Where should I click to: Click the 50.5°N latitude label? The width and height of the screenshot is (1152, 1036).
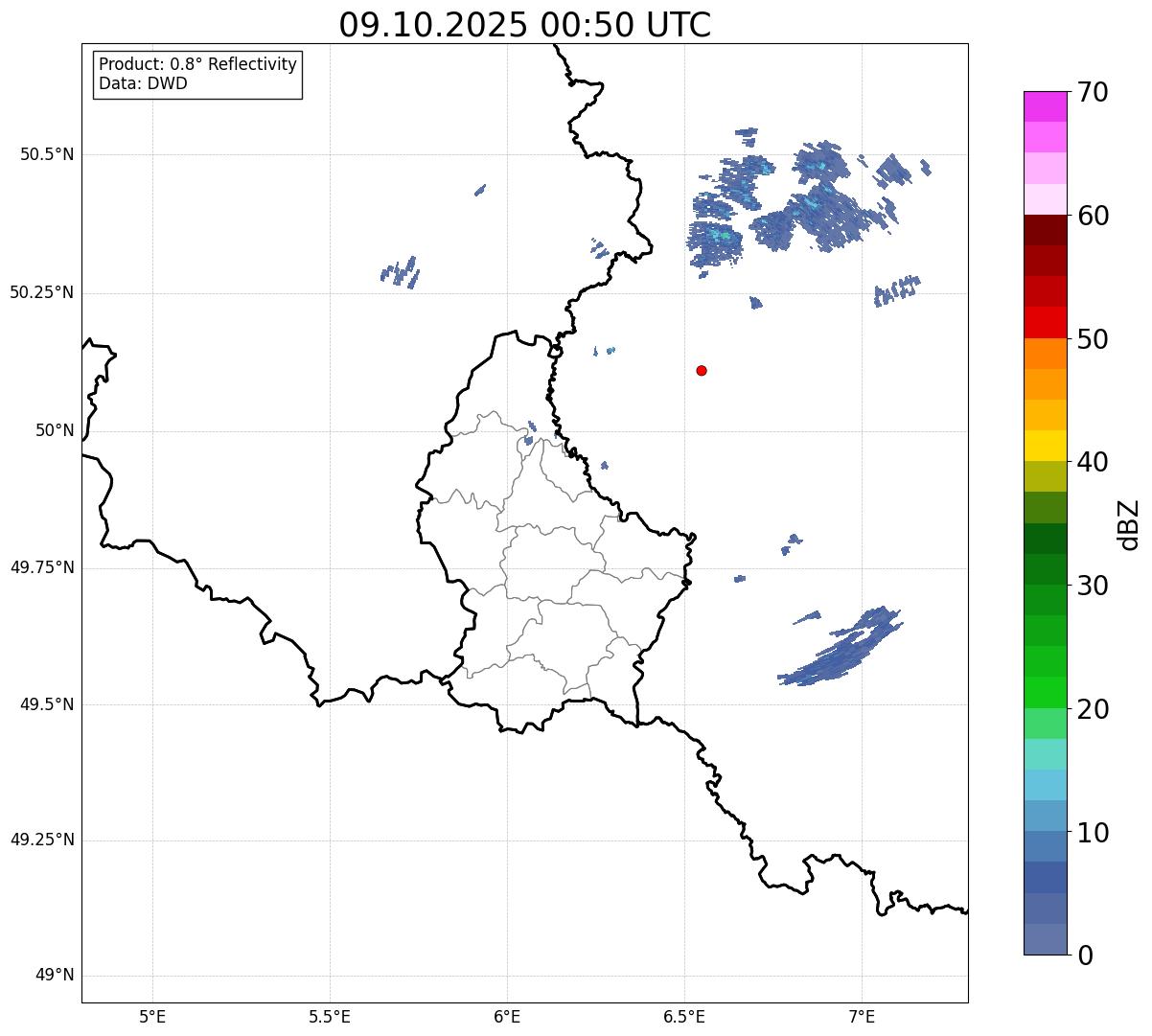click(x=47, y=155)
